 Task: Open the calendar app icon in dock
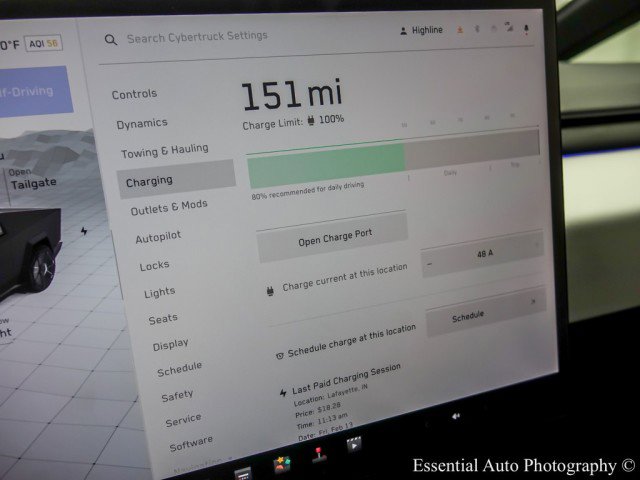point(243,473)
